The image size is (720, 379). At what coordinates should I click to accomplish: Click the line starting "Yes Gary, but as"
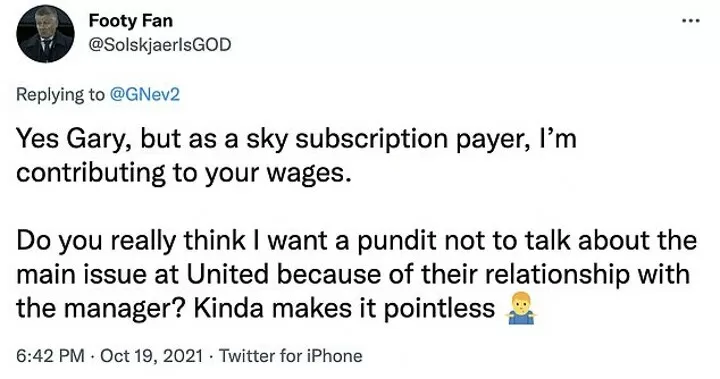pyautogui.click(x=296, y=140)
